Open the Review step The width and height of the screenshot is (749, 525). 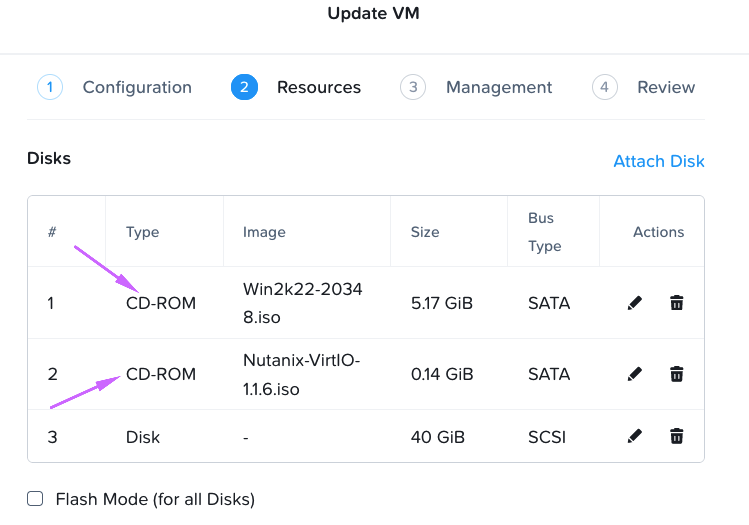pyautogui.click(x=666, y=87)
